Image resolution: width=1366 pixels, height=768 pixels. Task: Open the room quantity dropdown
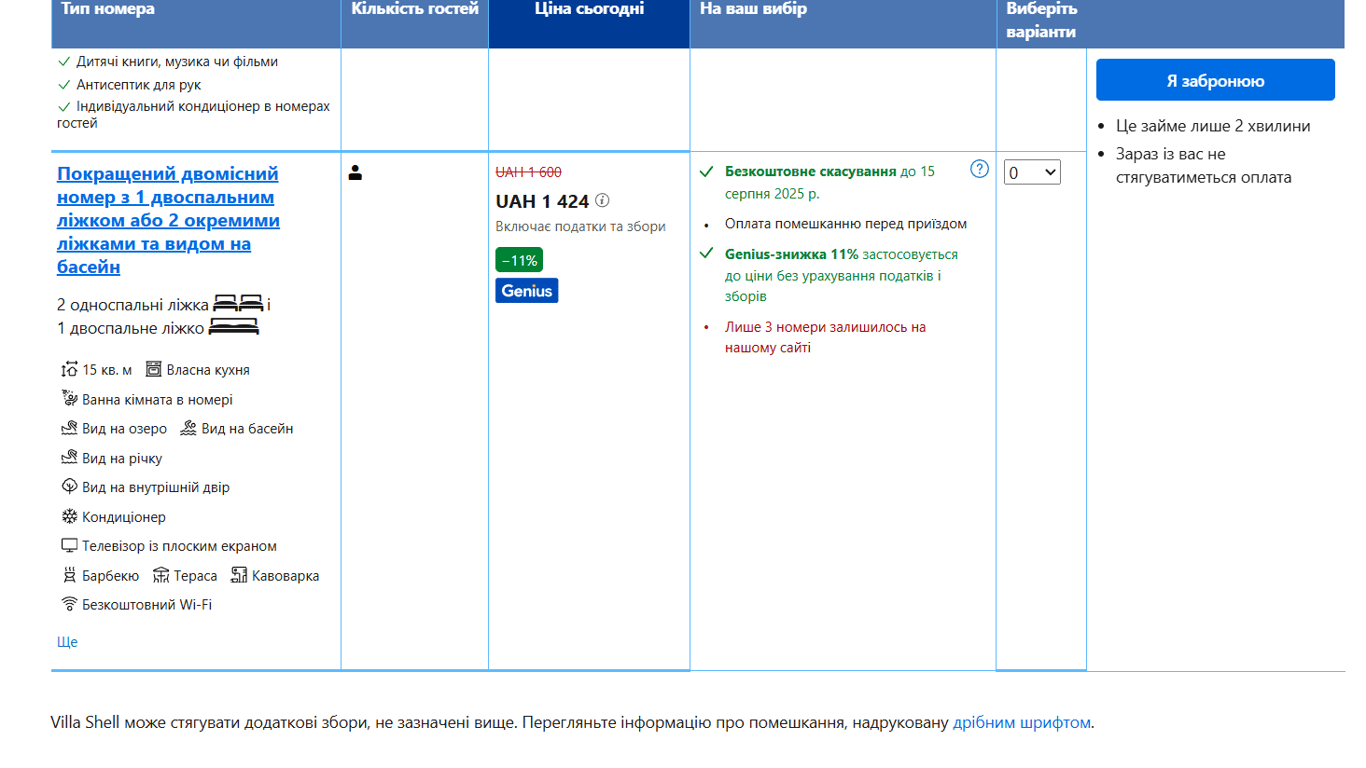(1031, 172)
